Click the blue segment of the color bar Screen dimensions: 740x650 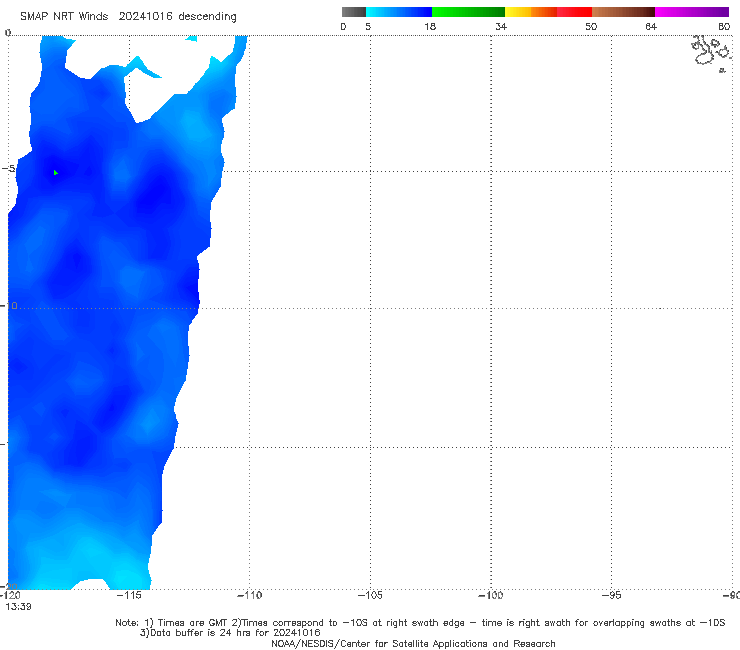pyautogui.click(x=399, y=12)
